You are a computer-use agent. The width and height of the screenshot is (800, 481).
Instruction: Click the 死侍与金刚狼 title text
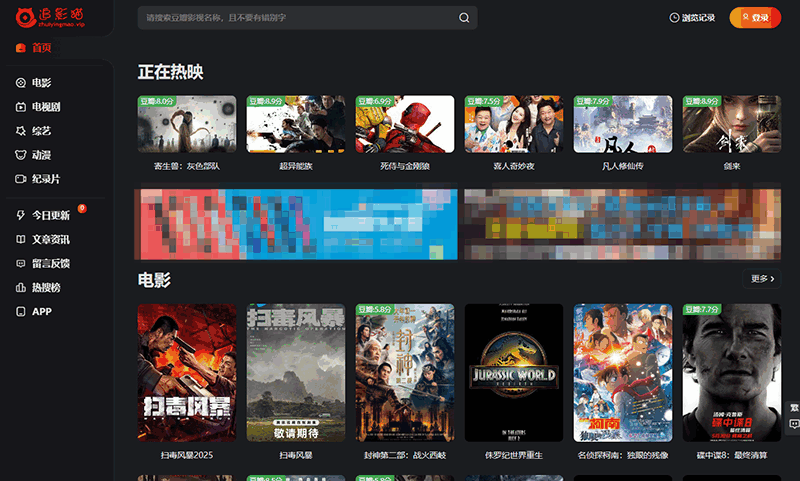click(405, 166)
